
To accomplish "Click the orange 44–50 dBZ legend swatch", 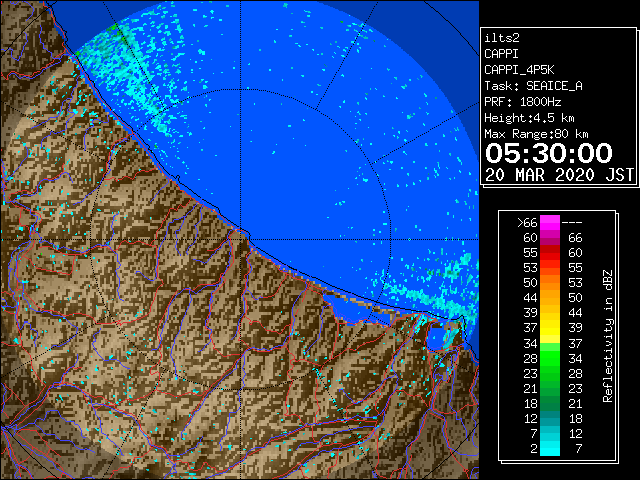I will pos(550,298).
